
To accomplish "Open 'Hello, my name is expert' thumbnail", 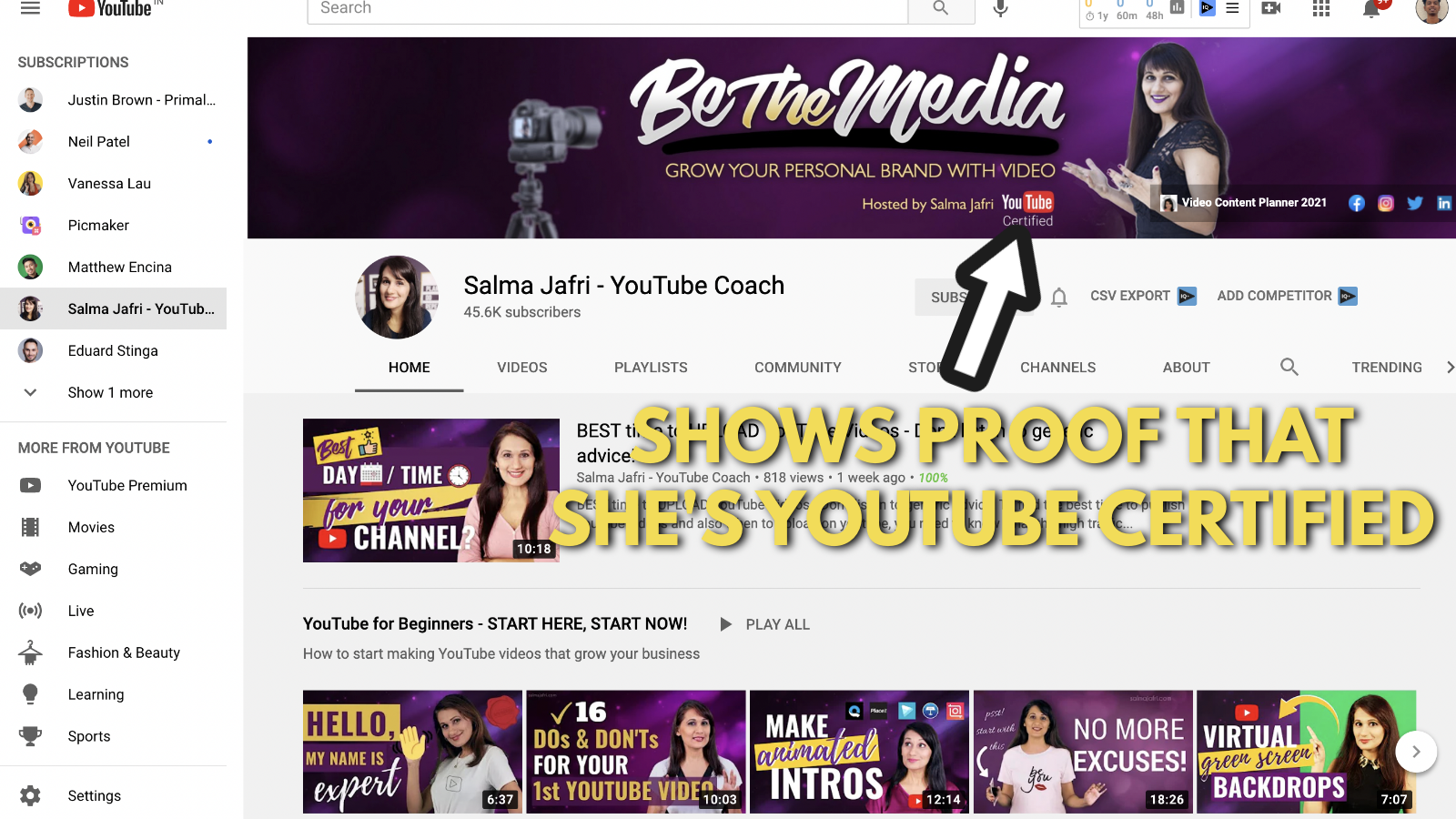I will (412, 752).
